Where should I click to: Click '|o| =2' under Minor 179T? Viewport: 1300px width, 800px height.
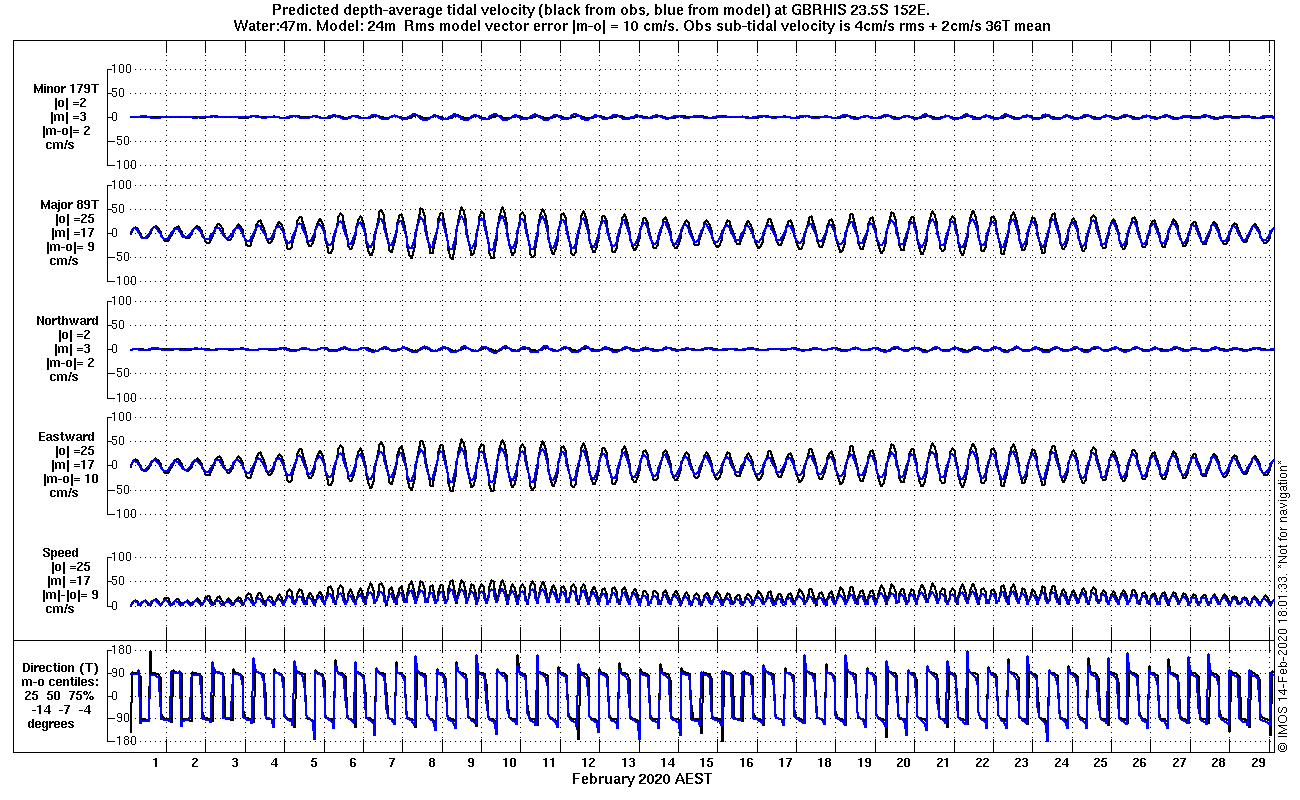(71, 103)
